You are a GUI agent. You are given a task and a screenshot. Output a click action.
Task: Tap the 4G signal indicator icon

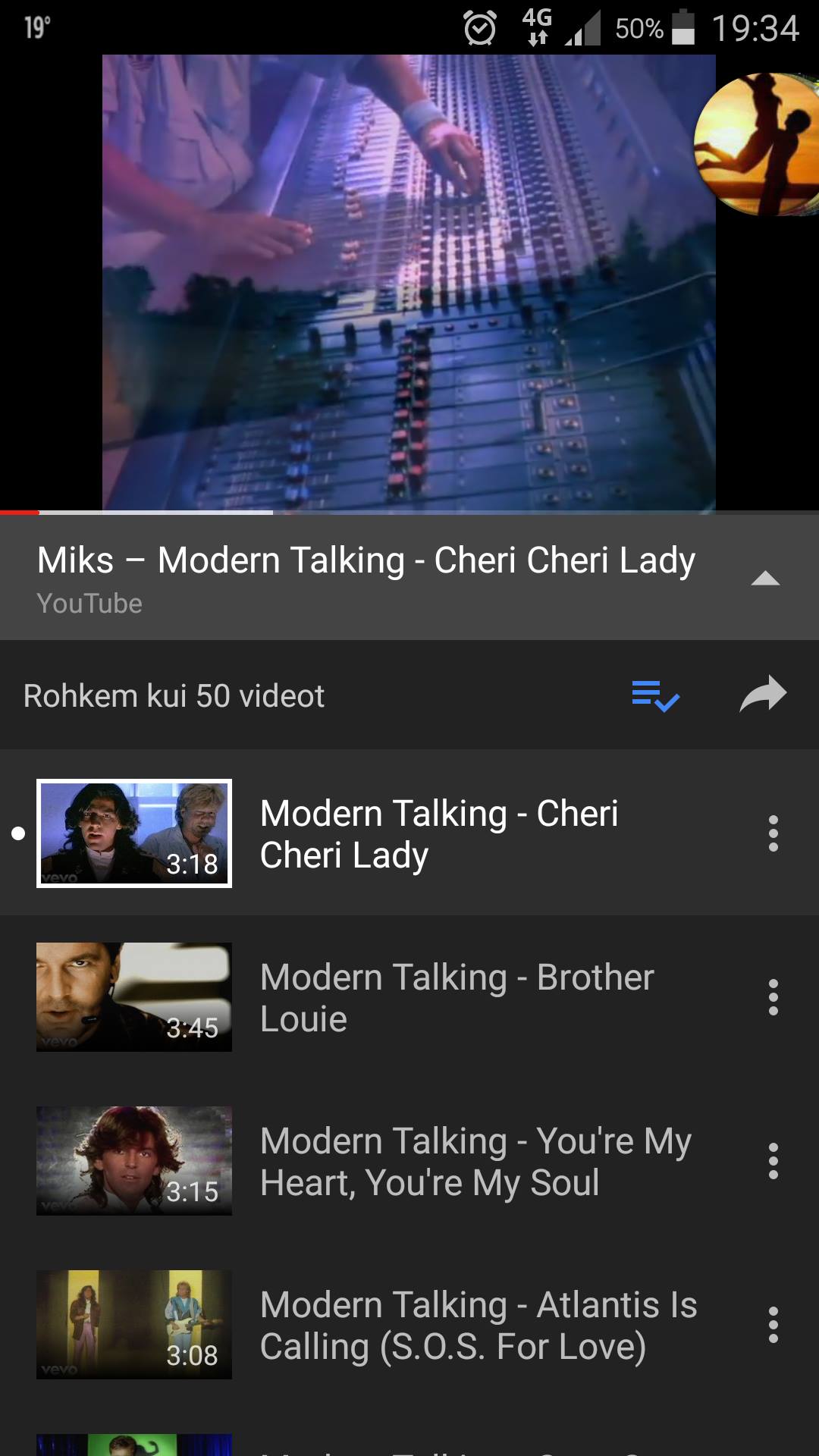click(537, 27)
